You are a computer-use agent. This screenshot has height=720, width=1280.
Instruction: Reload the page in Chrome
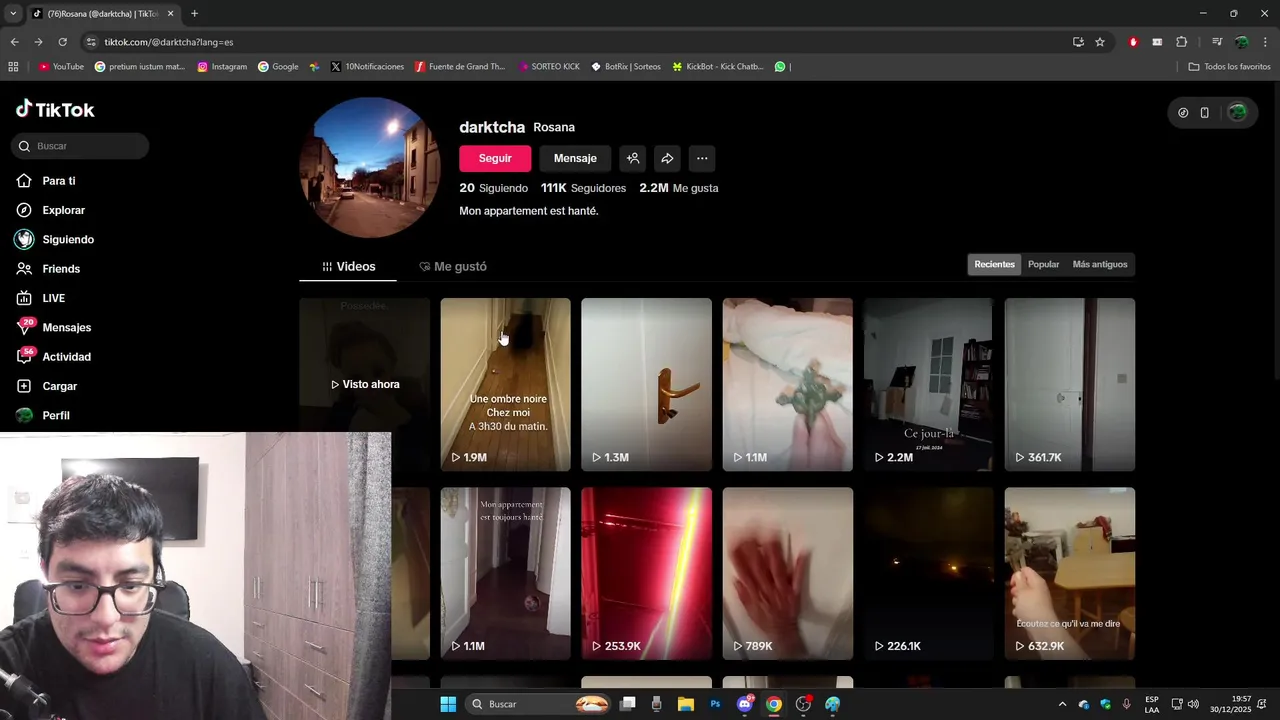pyautogui.click(x=62, y=42)
